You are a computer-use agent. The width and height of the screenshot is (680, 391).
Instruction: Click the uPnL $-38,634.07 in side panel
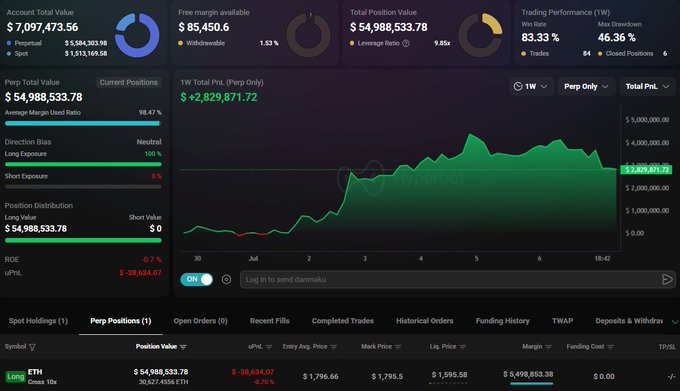pos(140,273)
